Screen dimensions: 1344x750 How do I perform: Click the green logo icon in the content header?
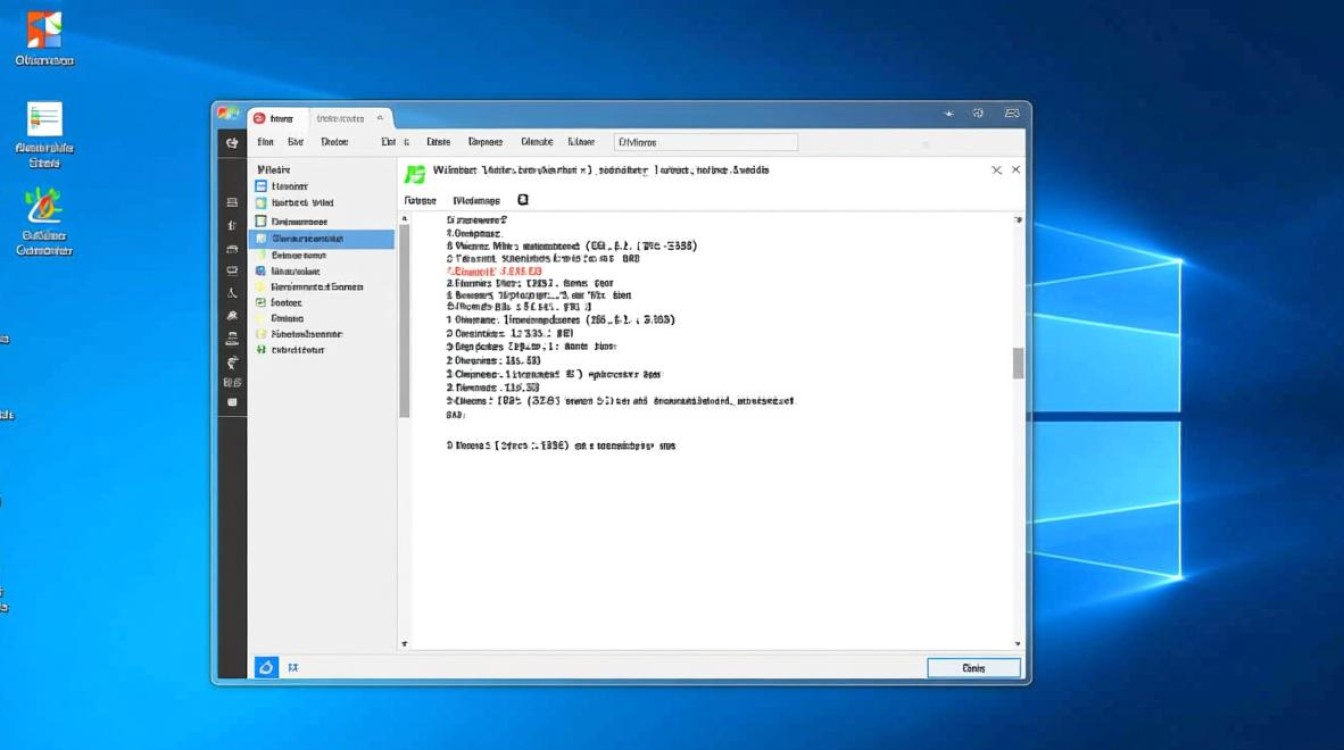tap(415, 174)
